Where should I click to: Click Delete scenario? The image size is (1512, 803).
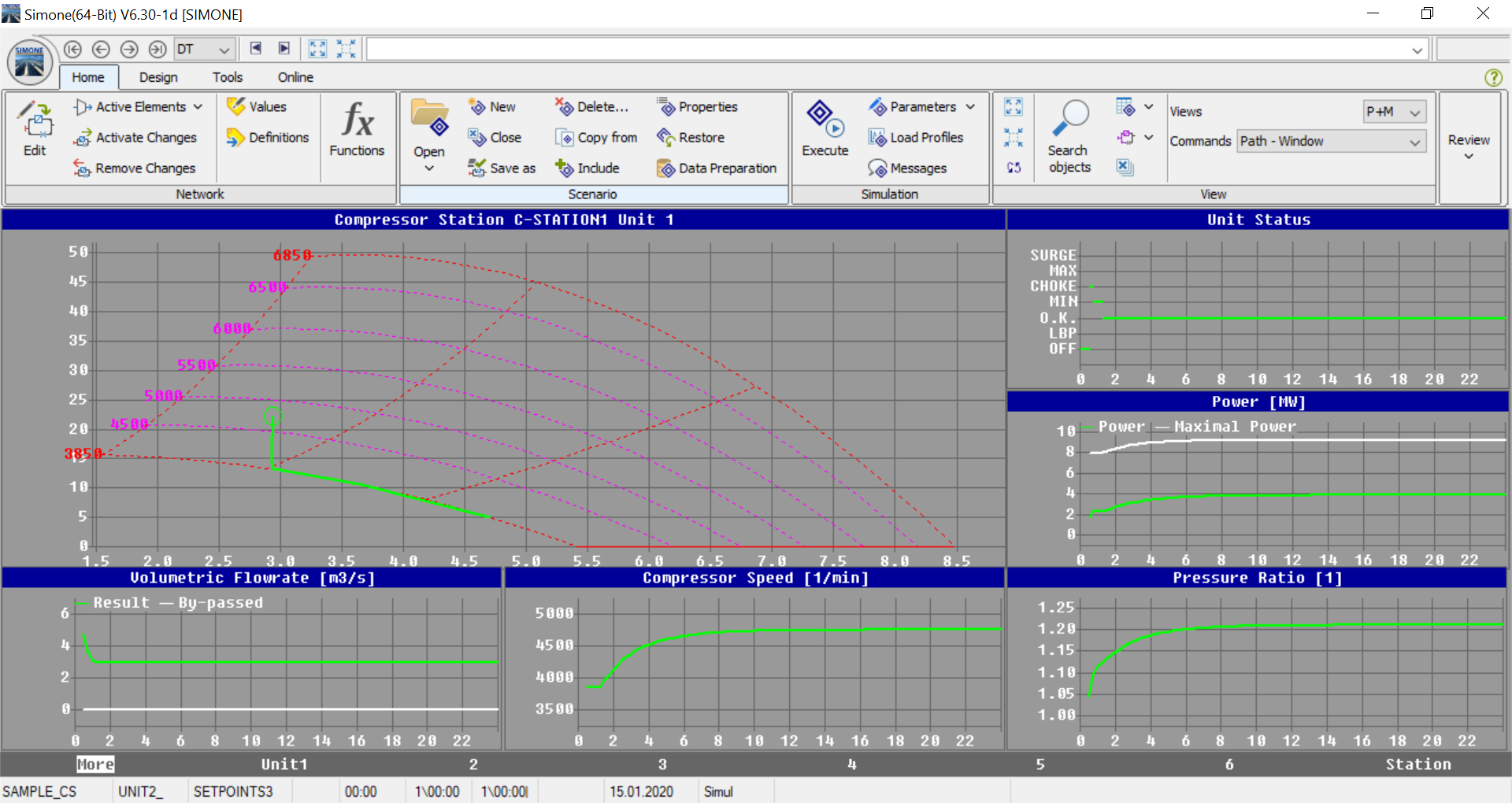click(x=591, y=107)
